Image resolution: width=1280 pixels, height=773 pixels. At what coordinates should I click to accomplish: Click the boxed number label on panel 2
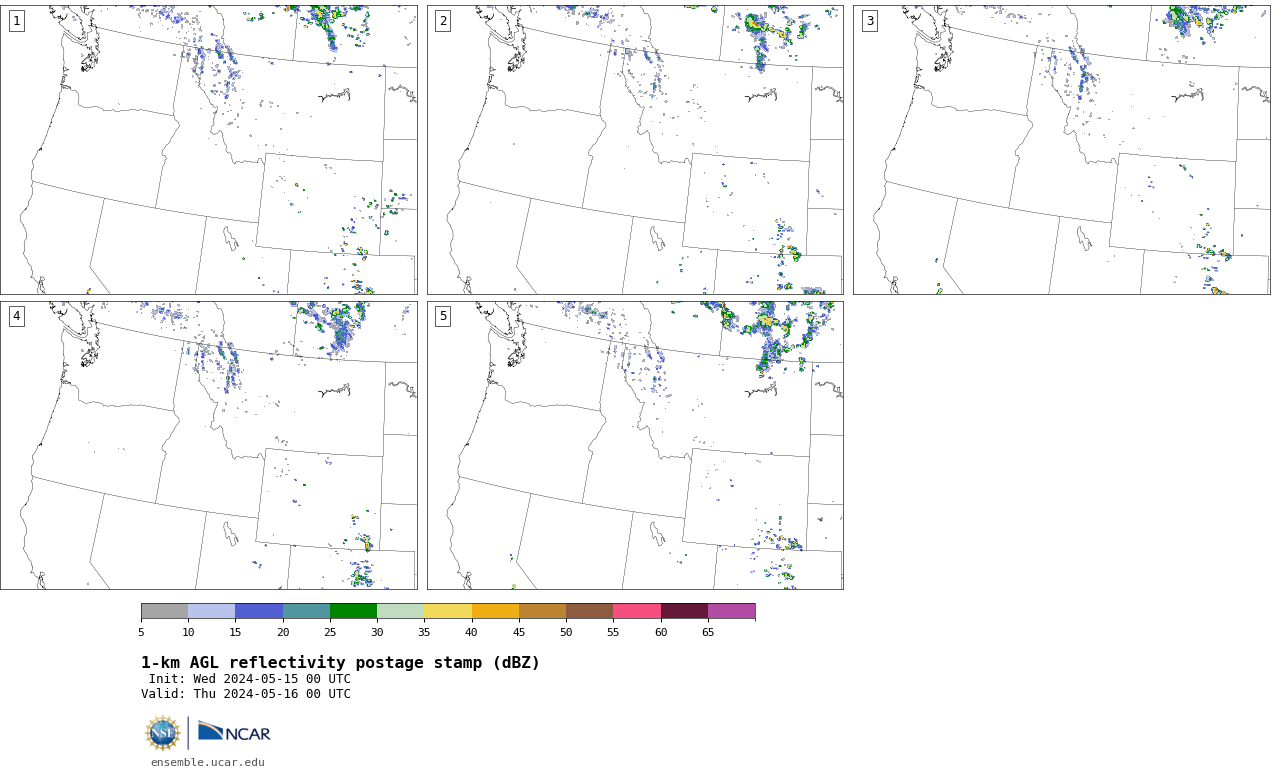click(443, 21)
